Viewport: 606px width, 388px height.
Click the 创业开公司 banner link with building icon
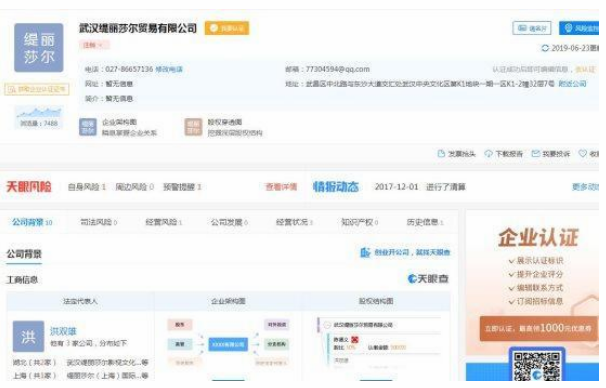[405, 253]
